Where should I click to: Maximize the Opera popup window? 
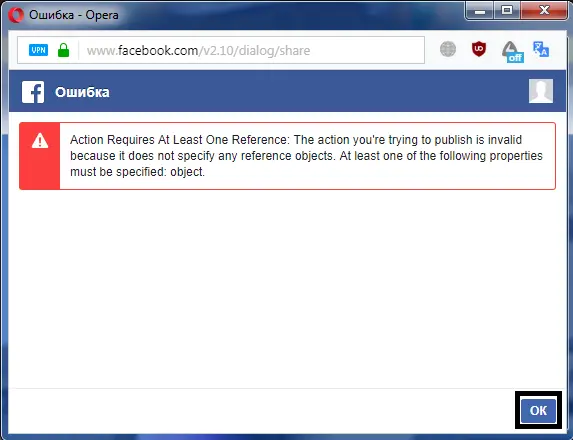(x=507, y=11)
